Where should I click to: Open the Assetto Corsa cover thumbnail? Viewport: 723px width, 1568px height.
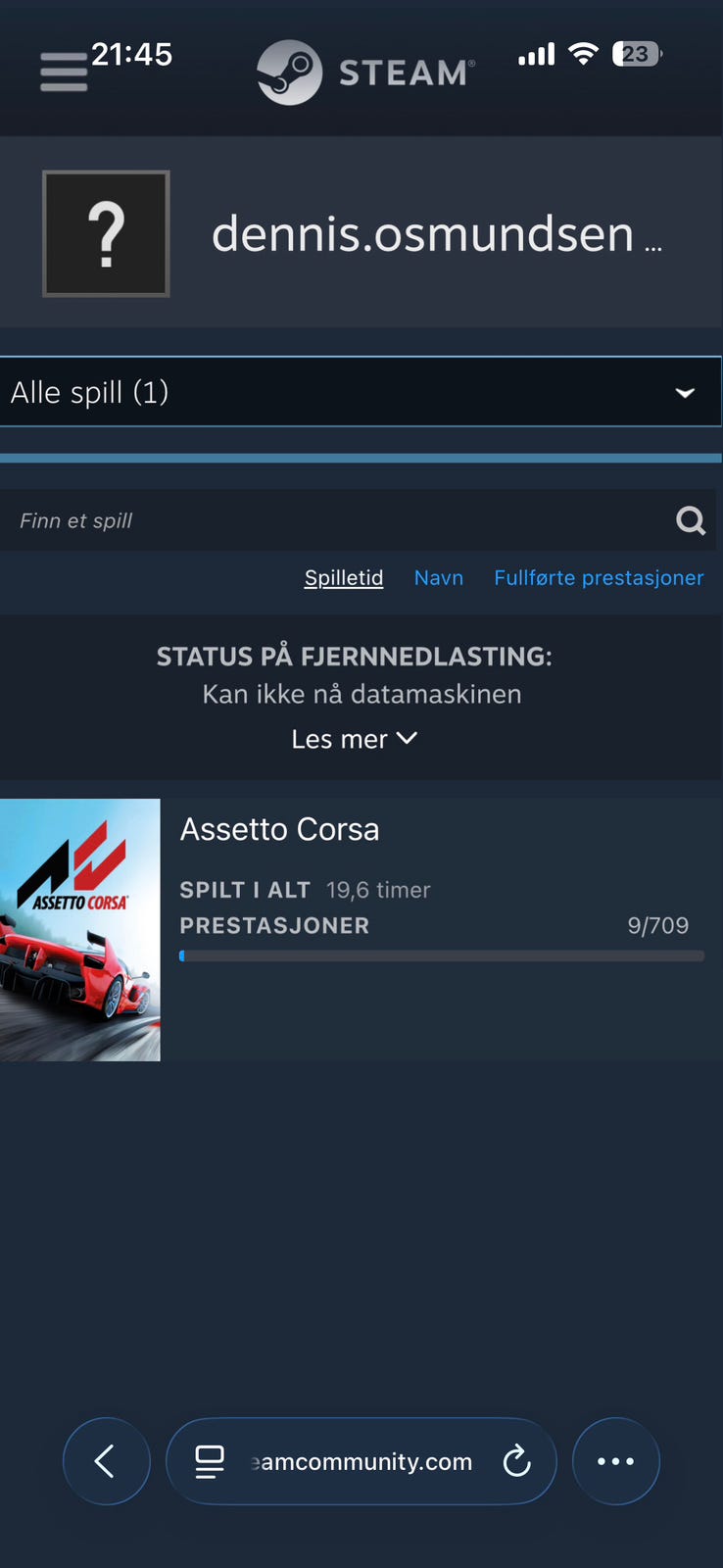tap(80, 929)
